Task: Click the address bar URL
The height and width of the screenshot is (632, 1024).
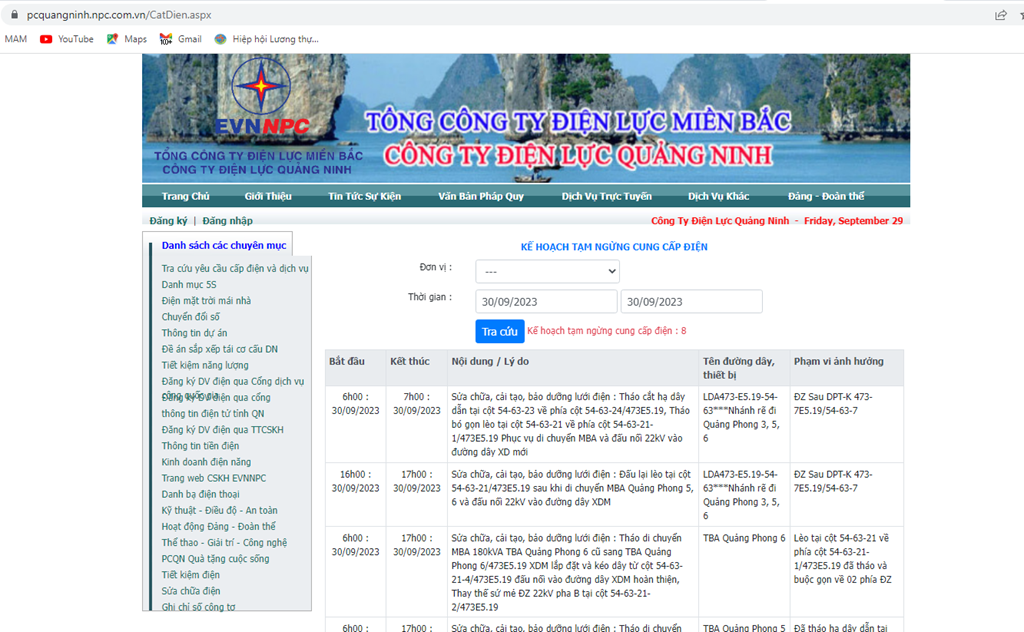Action: pyautogui.click(x=119, y=14)
